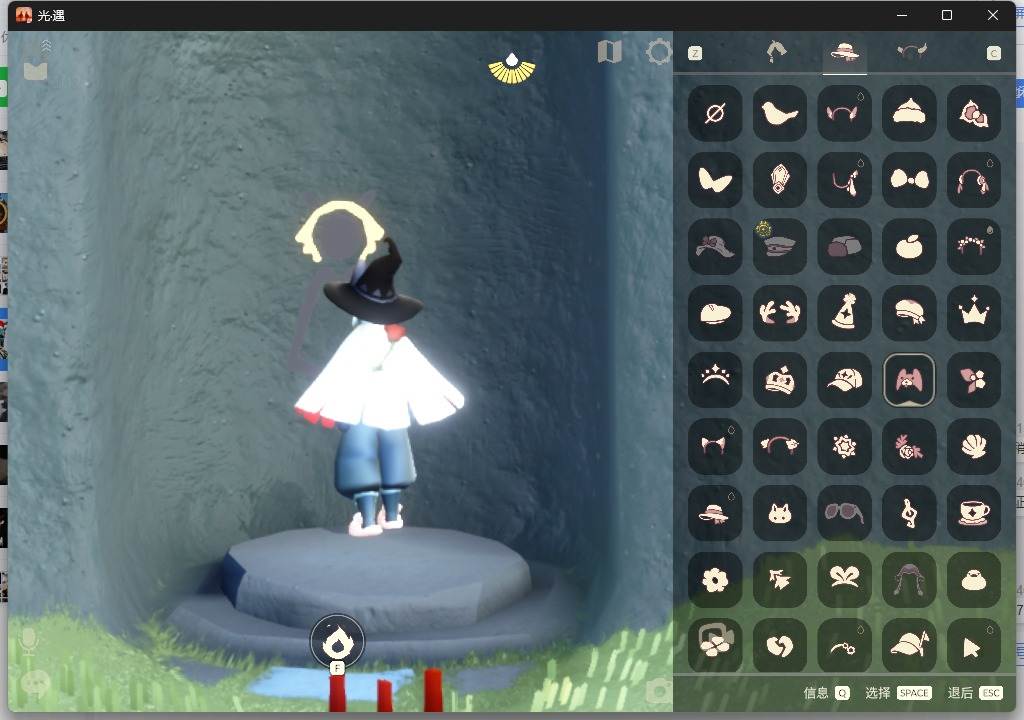Select the wide-brim hat with ribbon icon

715,246
